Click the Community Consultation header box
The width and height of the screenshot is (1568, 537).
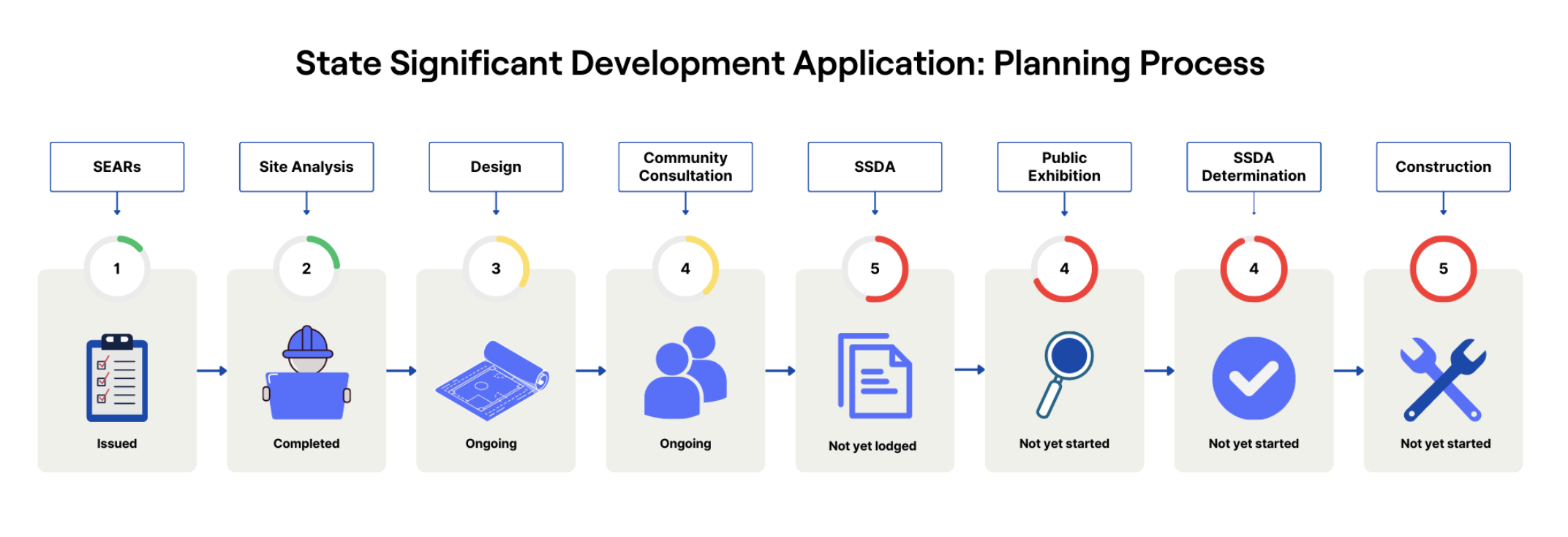coord(685,167)
